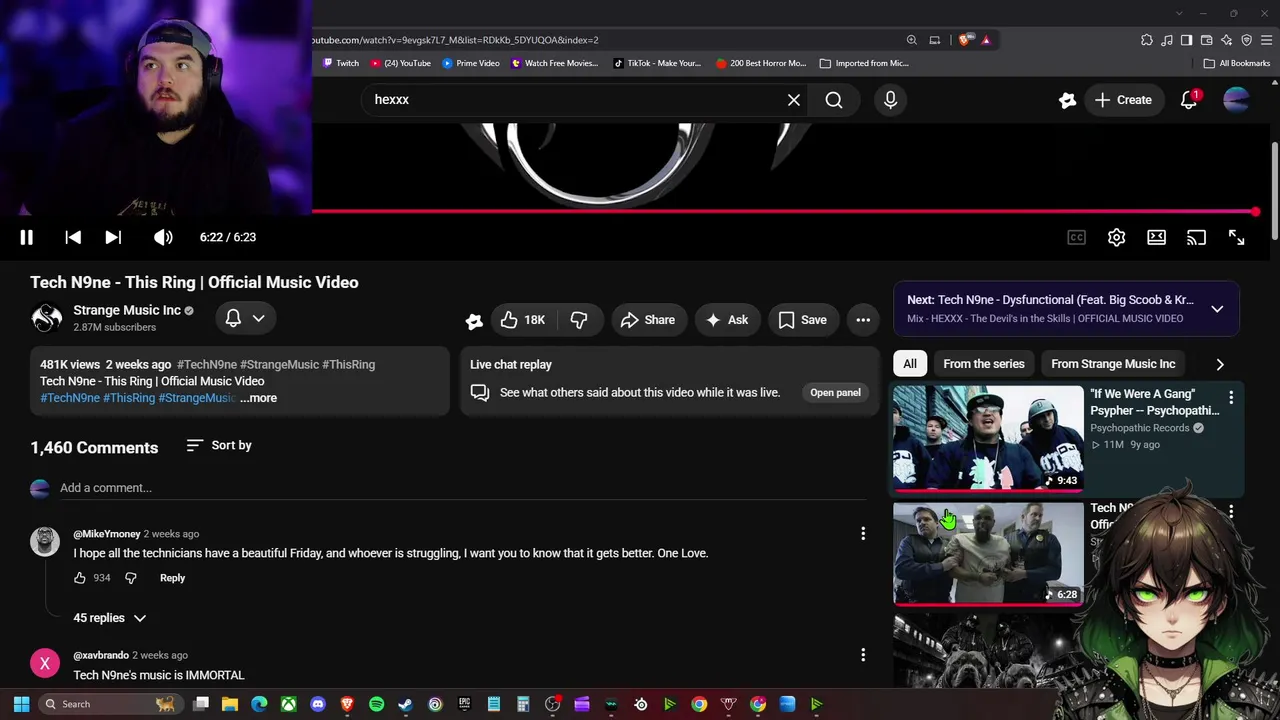Open the YouTube Create menu
The height and width of the screenshot is (720, 1280).
pyautogui.click(x=1123, y=100)
